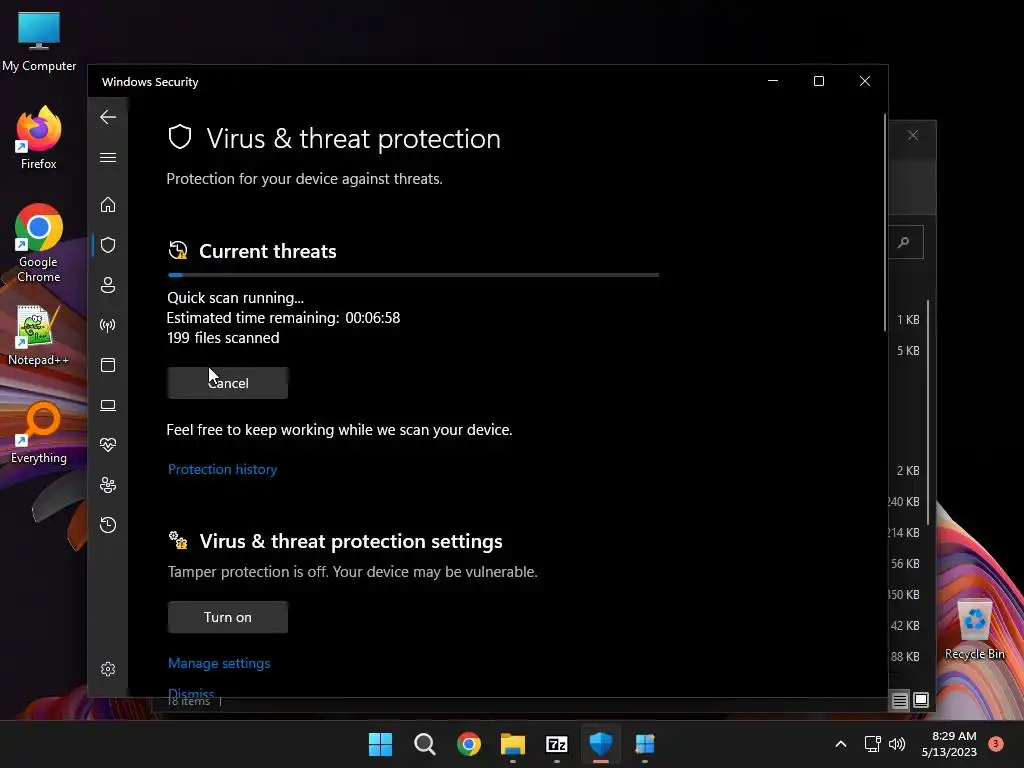The image size is (1024, 768).
Task: Open notifications badge showing 3
Action: pos(996,744)
